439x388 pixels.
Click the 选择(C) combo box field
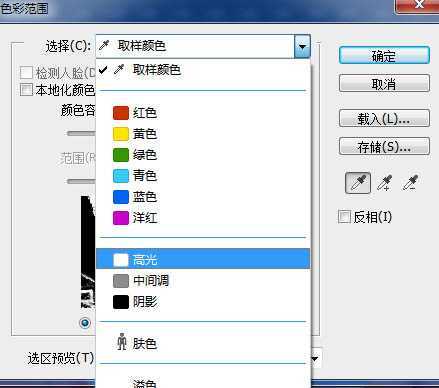pos(203,46)
